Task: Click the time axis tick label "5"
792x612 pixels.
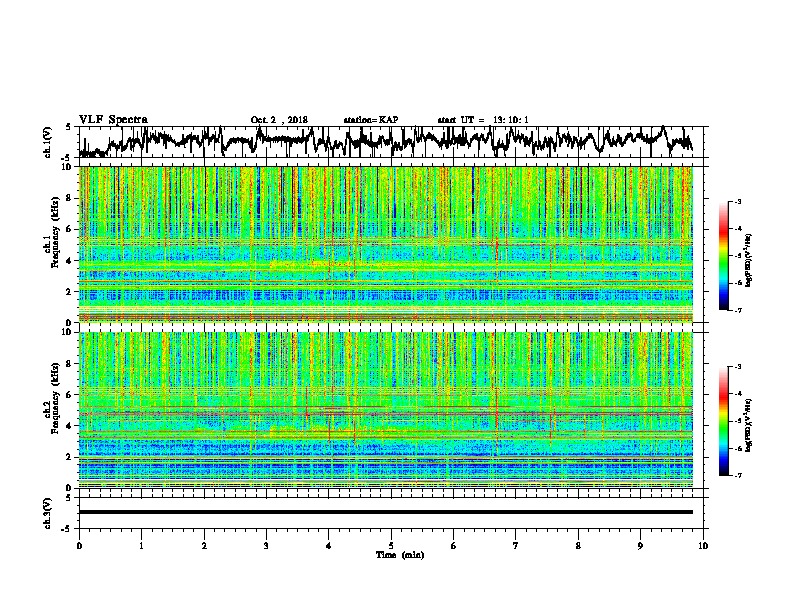Action: (391, 546)
